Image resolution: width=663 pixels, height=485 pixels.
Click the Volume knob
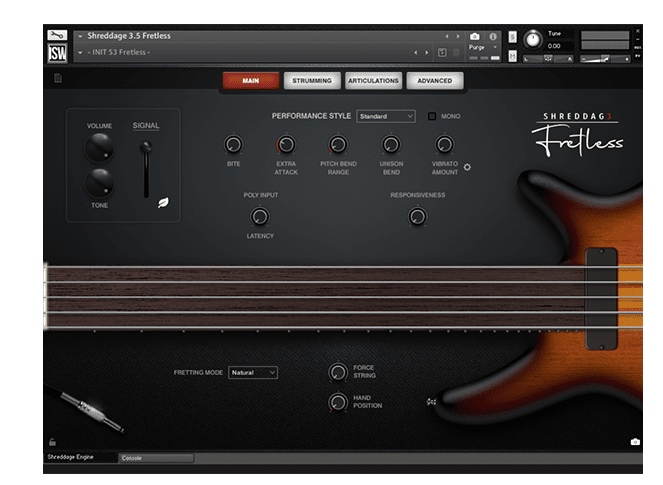[x=99, y=148]
